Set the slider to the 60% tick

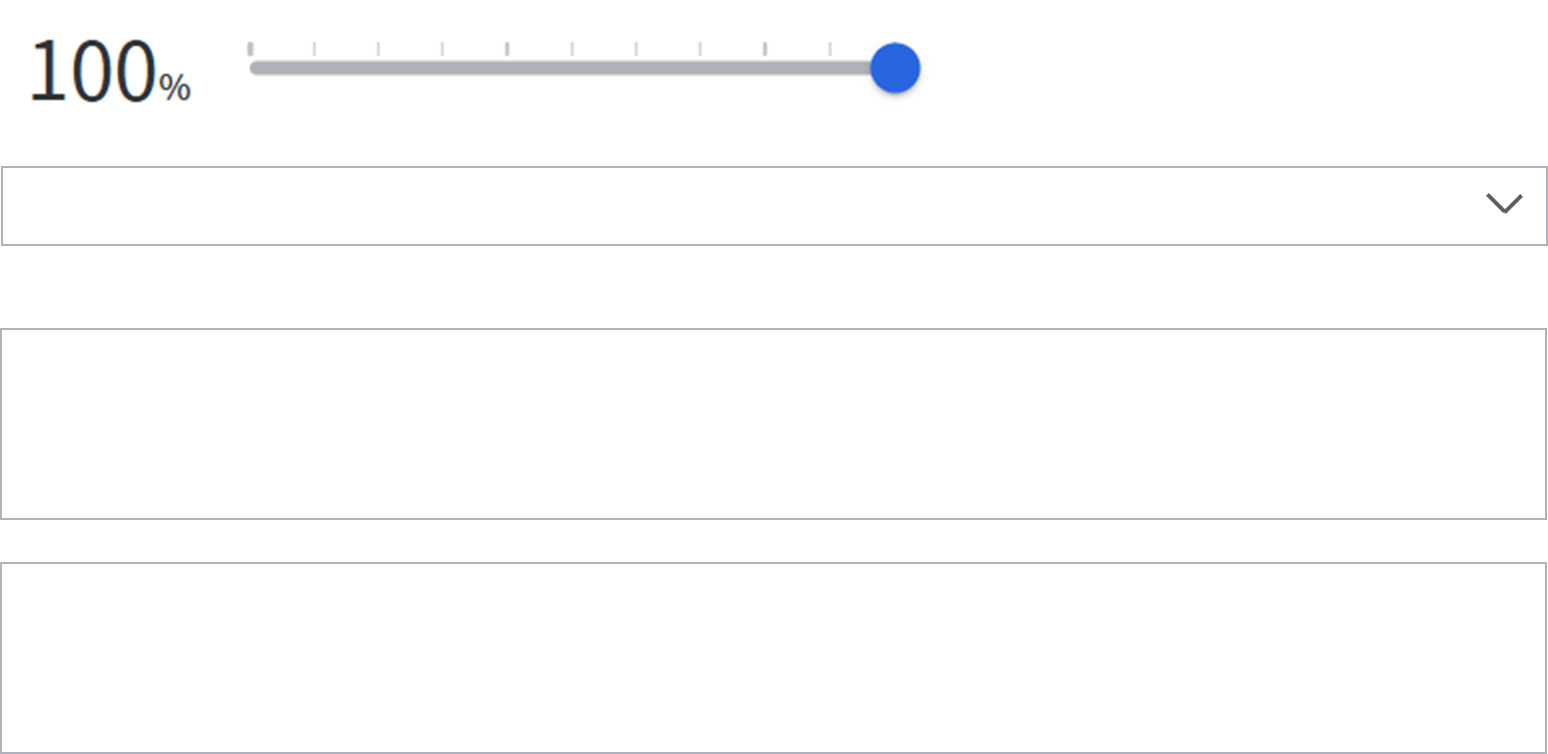coord(637,68)
